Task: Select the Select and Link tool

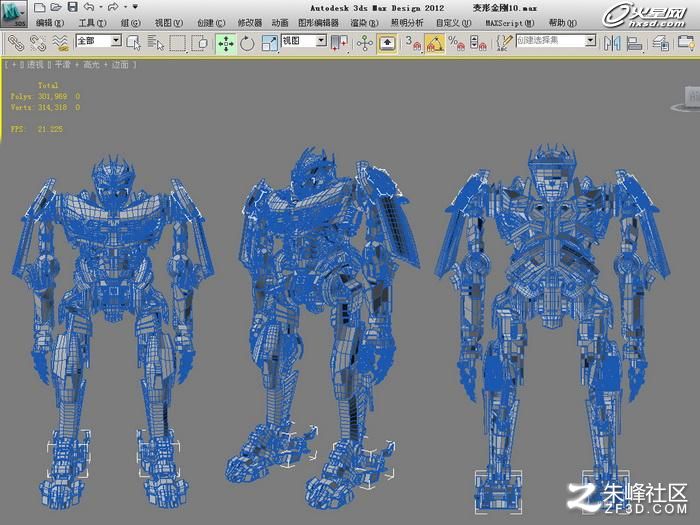Action: 16,43
